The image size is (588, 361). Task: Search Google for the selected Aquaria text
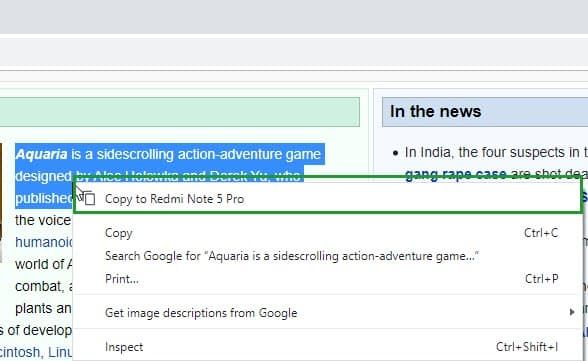click(x=328, y=256)
